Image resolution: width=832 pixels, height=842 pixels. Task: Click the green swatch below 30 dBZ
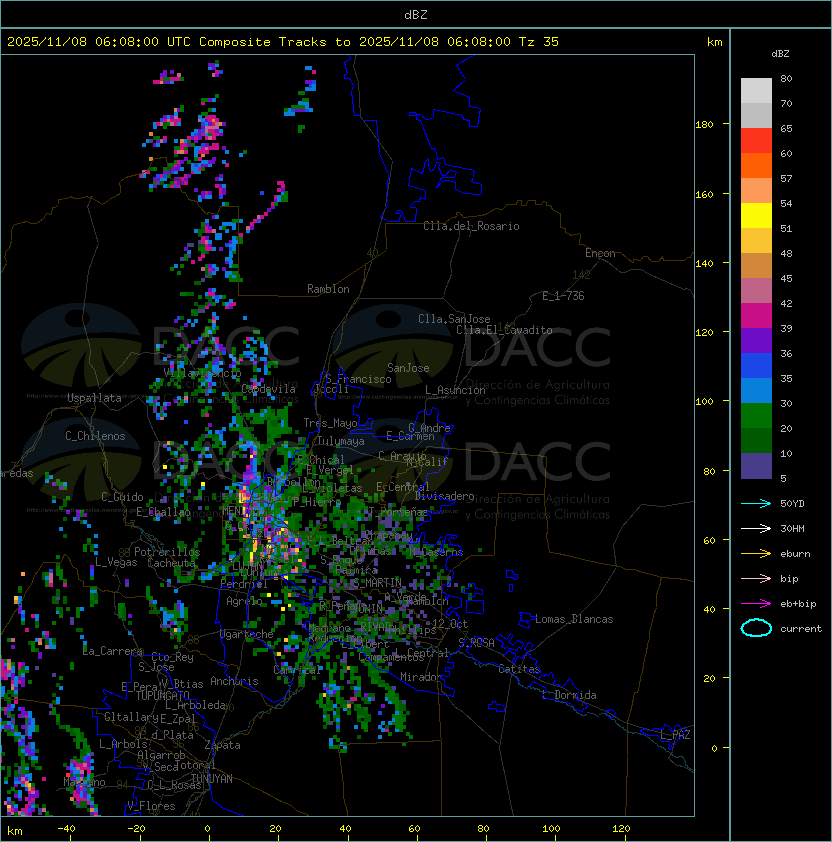(x=756, y=416)
